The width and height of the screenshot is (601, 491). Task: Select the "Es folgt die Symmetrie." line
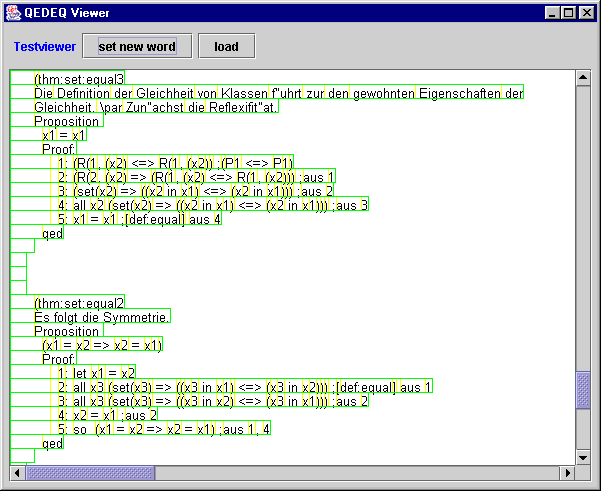[101, 317]
